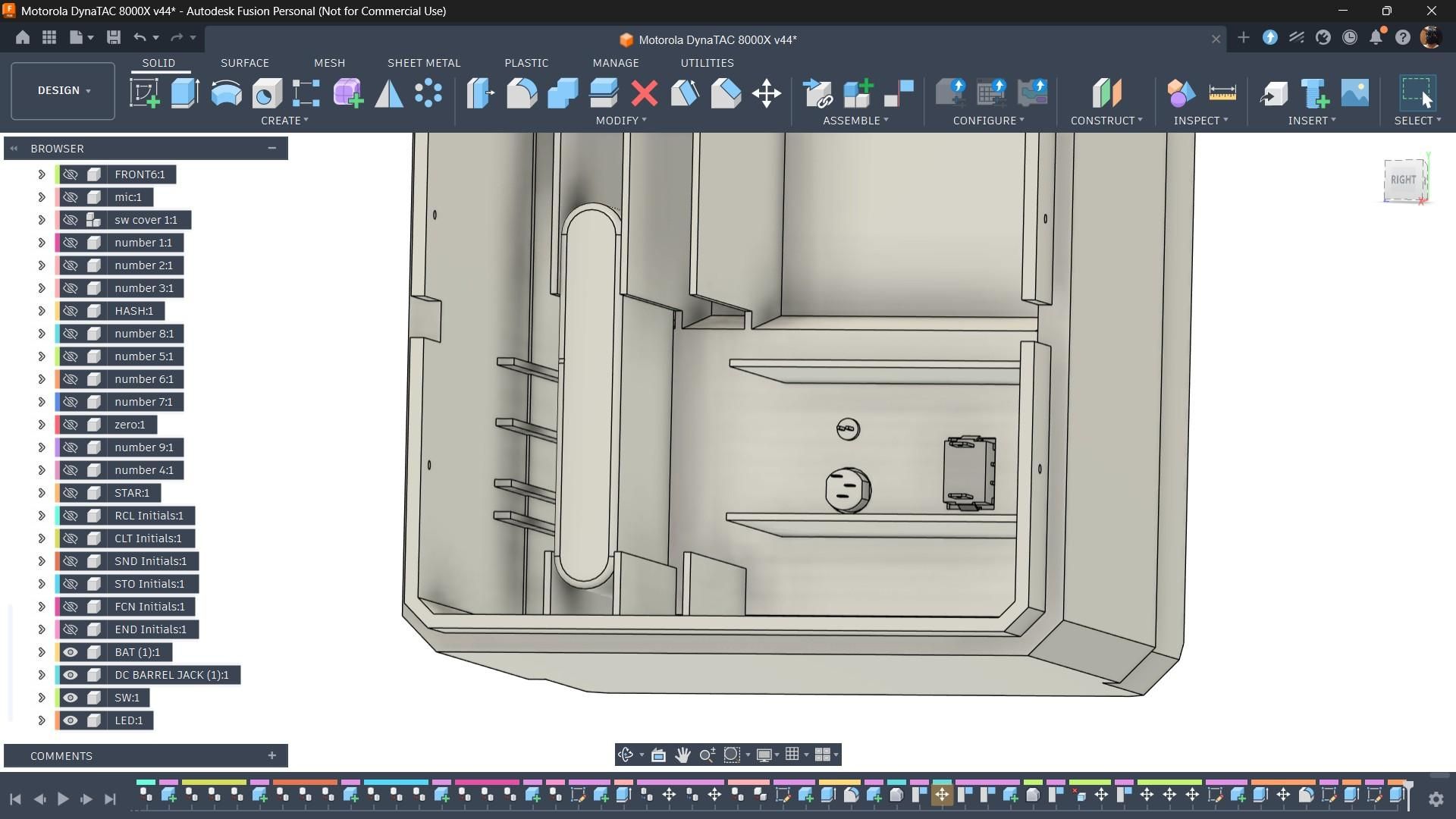Switch to the PLASTIC tab
This screenshot has width=1456, height=819.
[526, 63]
